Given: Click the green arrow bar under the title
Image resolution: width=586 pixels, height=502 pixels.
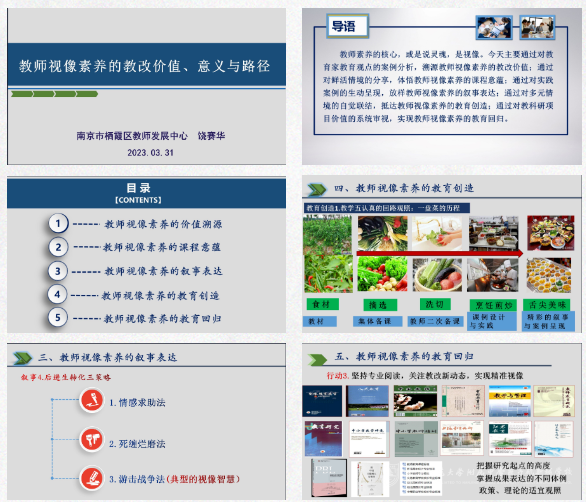Looking at the screenshot, I should pyautogui.click(x=55, y=94).
